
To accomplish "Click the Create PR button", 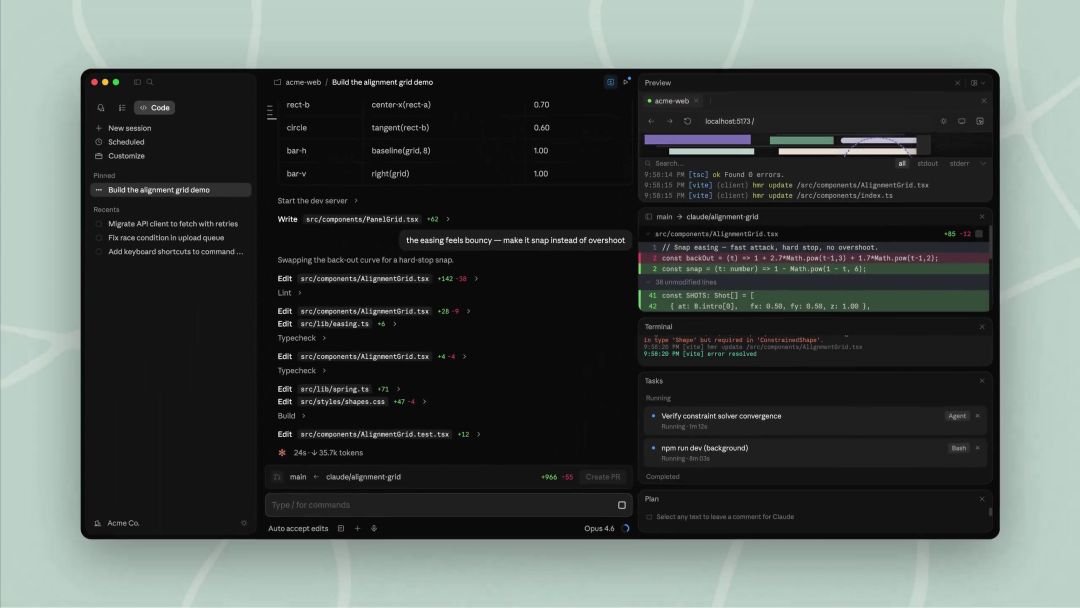I will (603, 477).
